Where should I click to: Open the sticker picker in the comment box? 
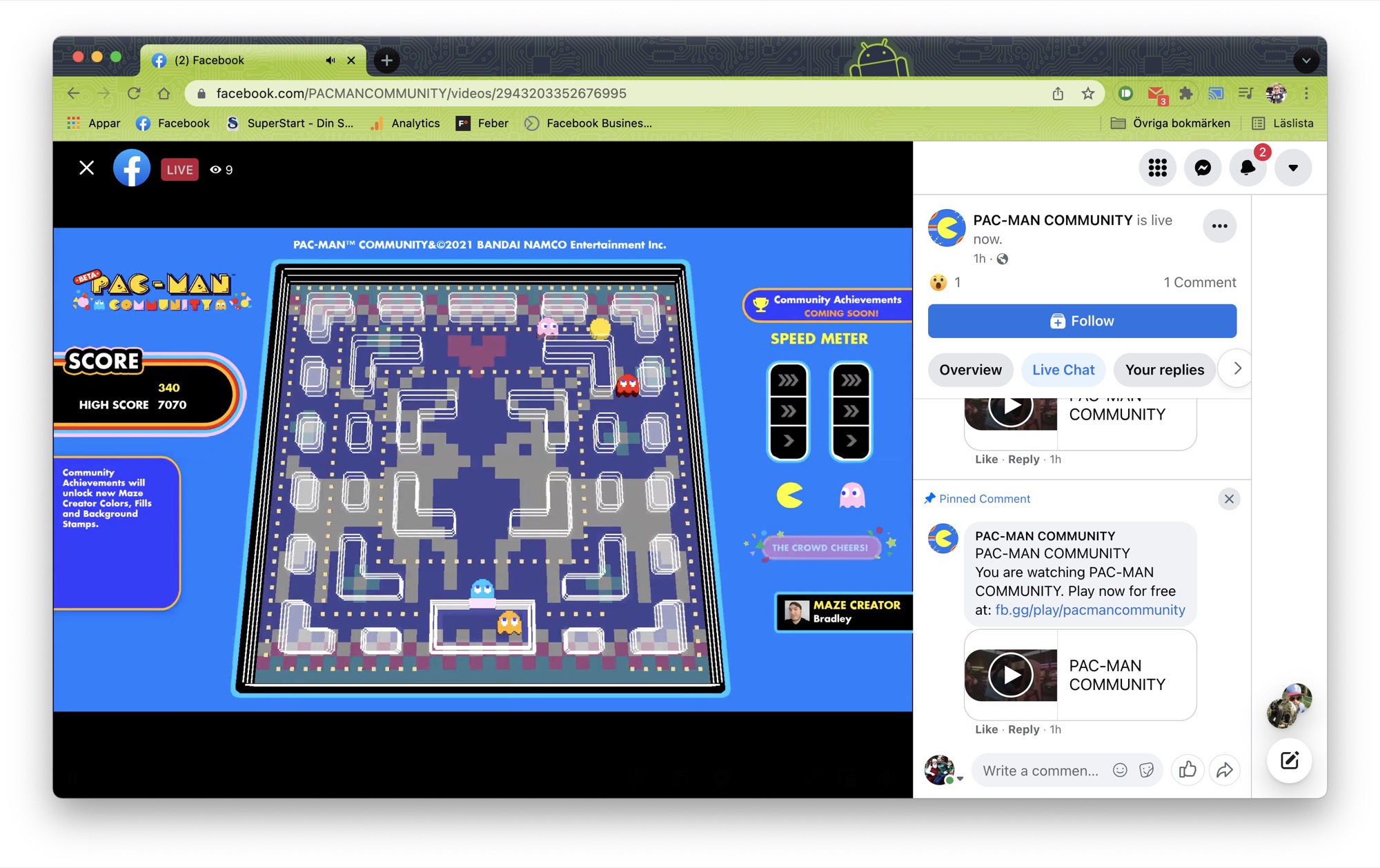point(1147,770)
